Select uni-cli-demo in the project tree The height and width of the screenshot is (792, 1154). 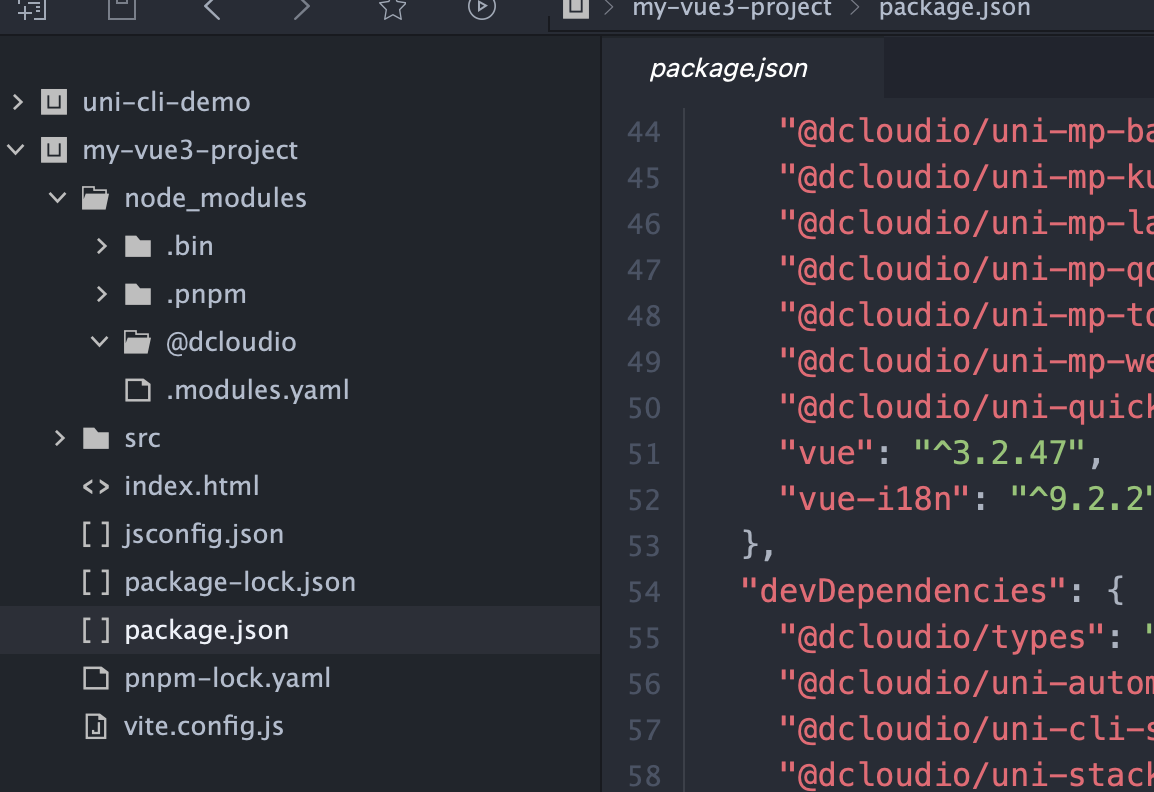click(166, 102)
